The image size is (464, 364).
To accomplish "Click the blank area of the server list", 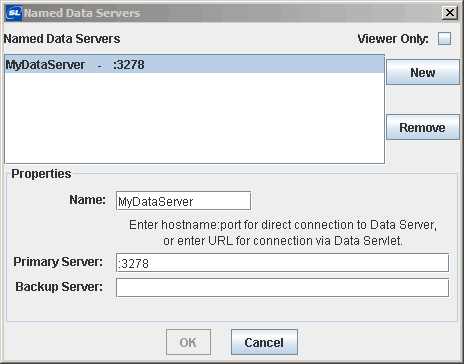I will point(195,118).
